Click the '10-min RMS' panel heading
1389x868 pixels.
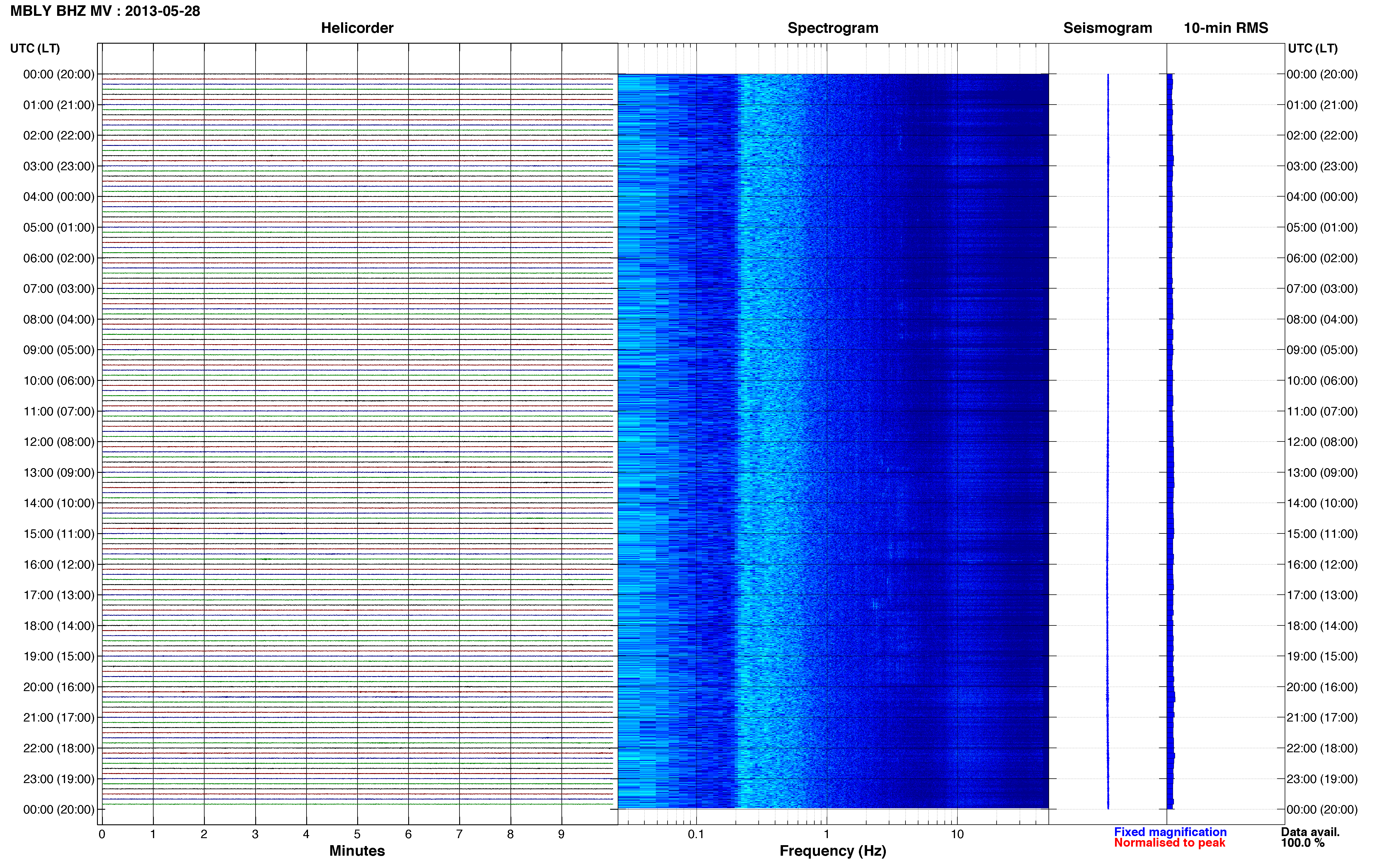pyautogui.click(x=1226, y=28)
